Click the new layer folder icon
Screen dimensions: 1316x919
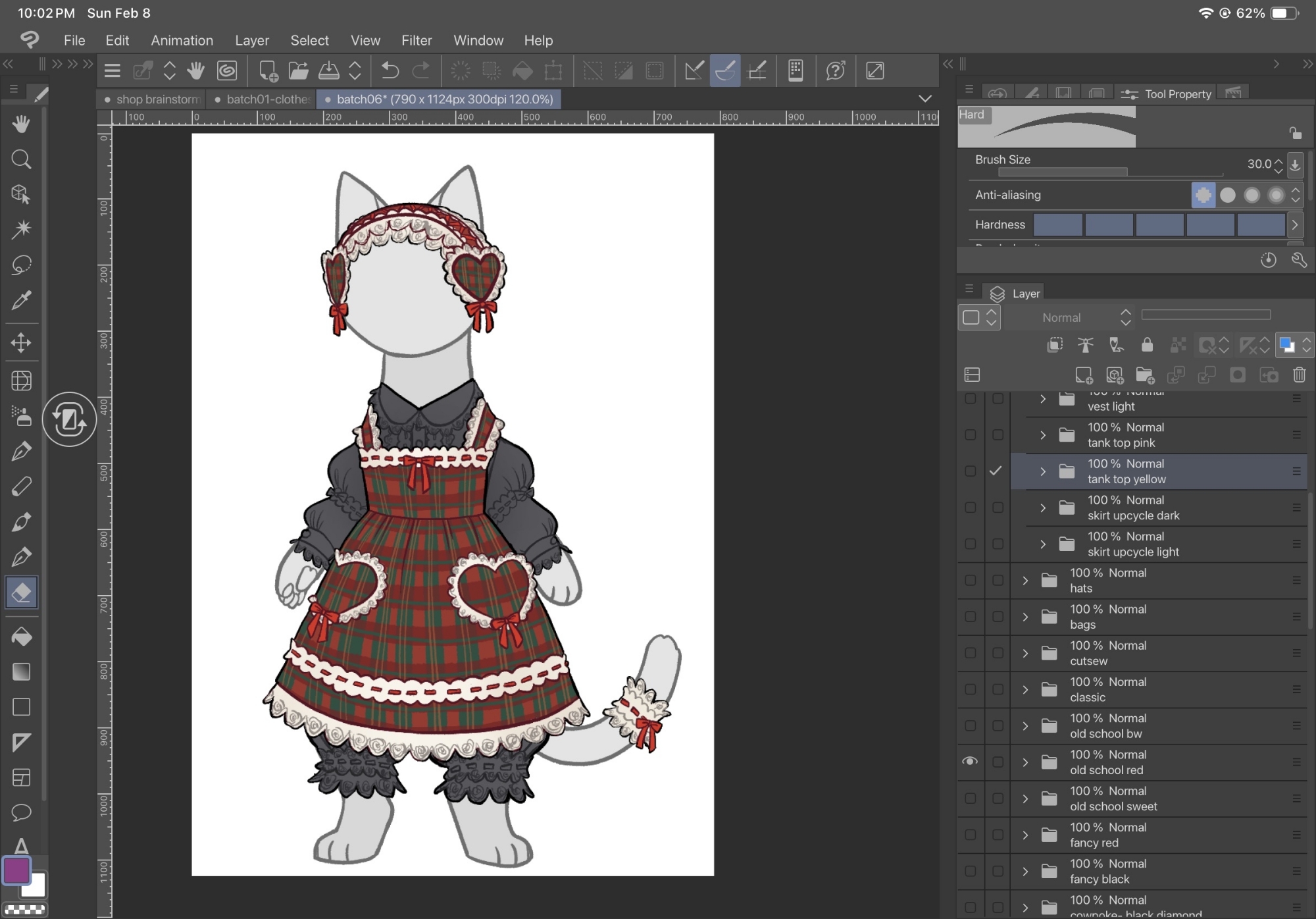point(1145,375)
